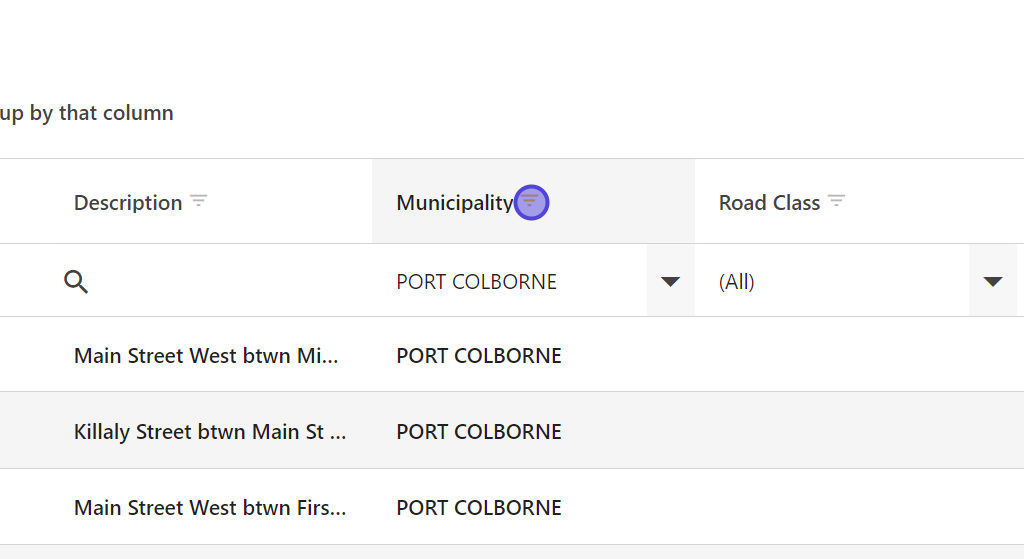Open the Road Class column filter icon
This screenshot has width=1024, height=559.
point(837,201)
